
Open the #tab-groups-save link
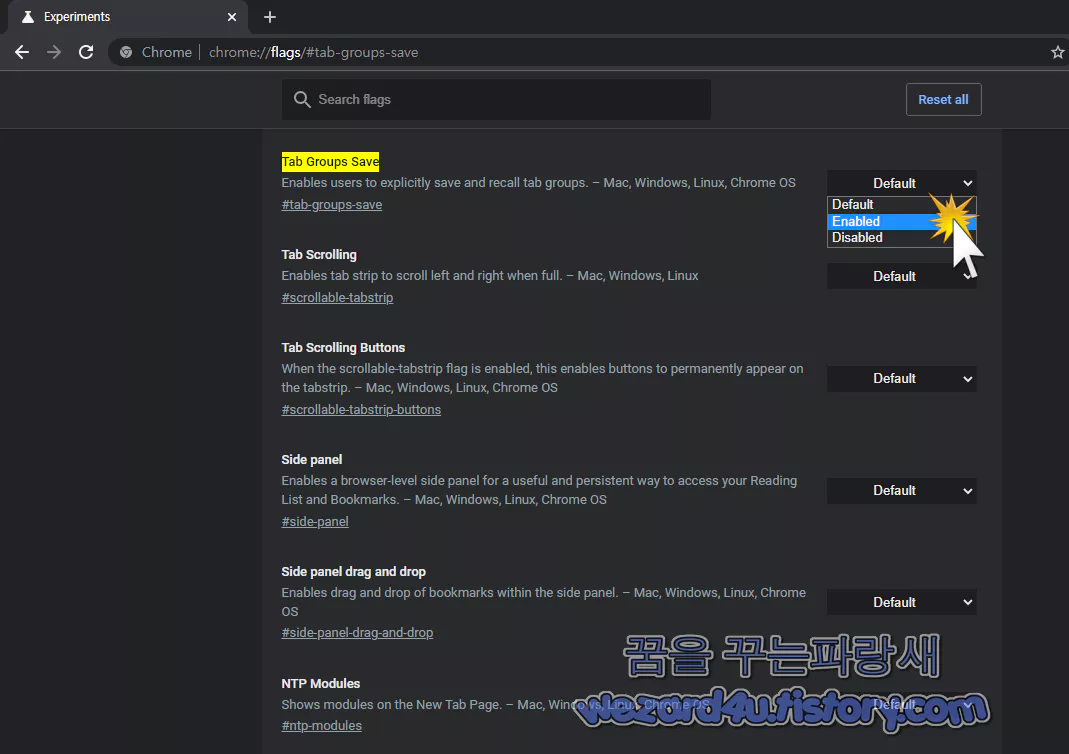[x=331, y=205]
